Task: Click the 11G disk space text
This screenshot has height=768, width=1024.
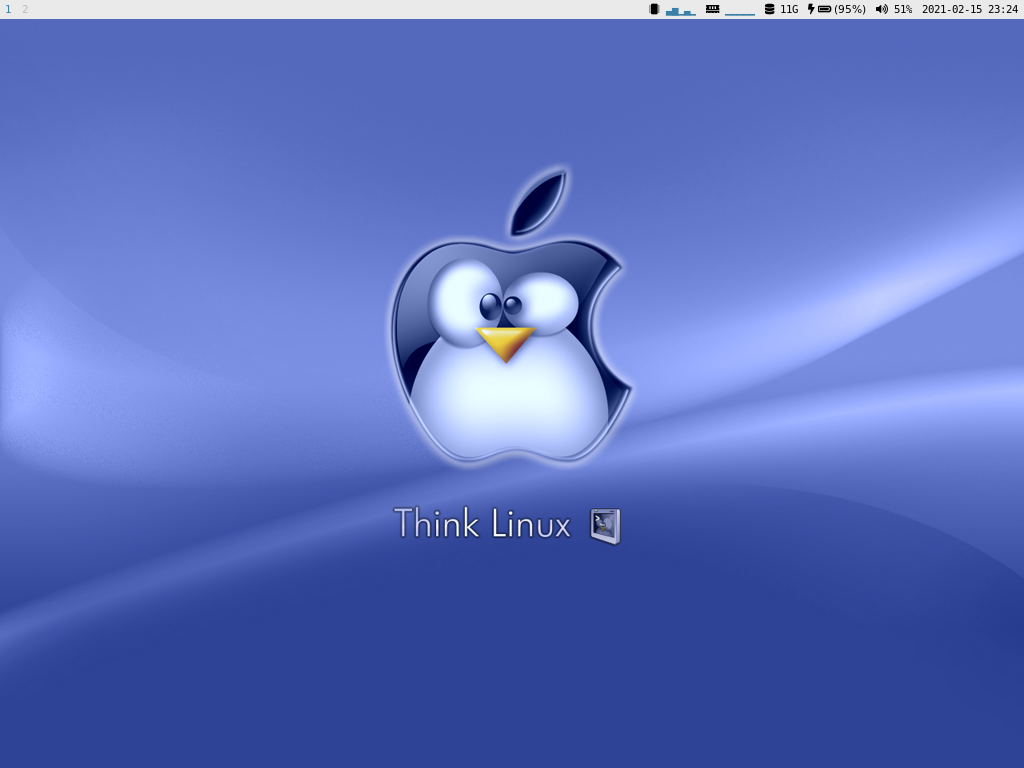Action: pos(789,9)
